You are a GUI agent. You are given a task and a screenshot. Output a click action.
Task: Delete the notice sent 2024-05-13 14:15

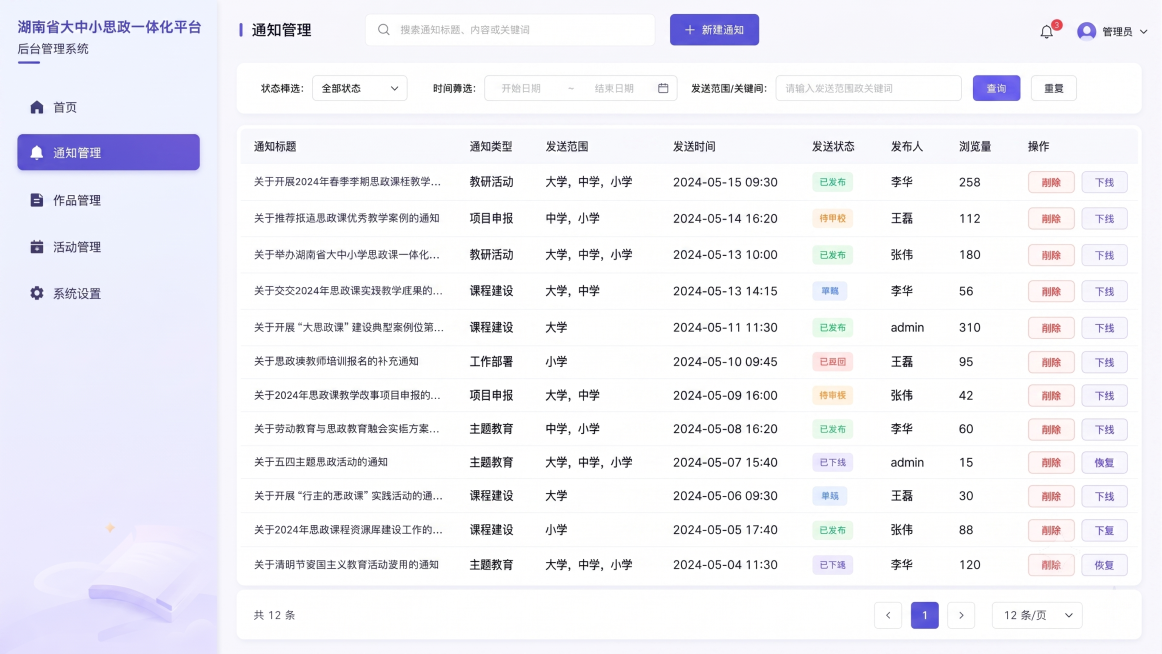tap(1051, 291)
